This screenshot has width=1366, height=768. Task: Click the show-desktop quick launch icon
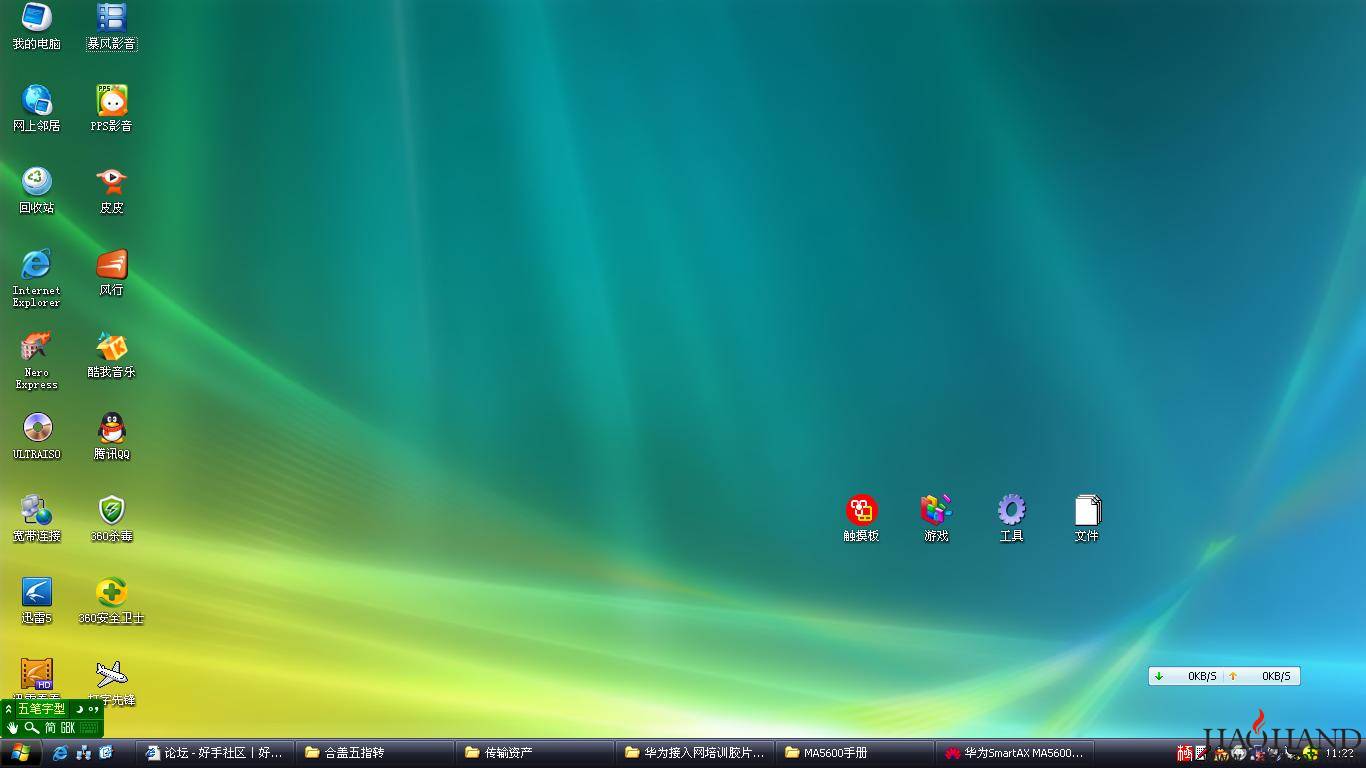click(x=84, y=753)
